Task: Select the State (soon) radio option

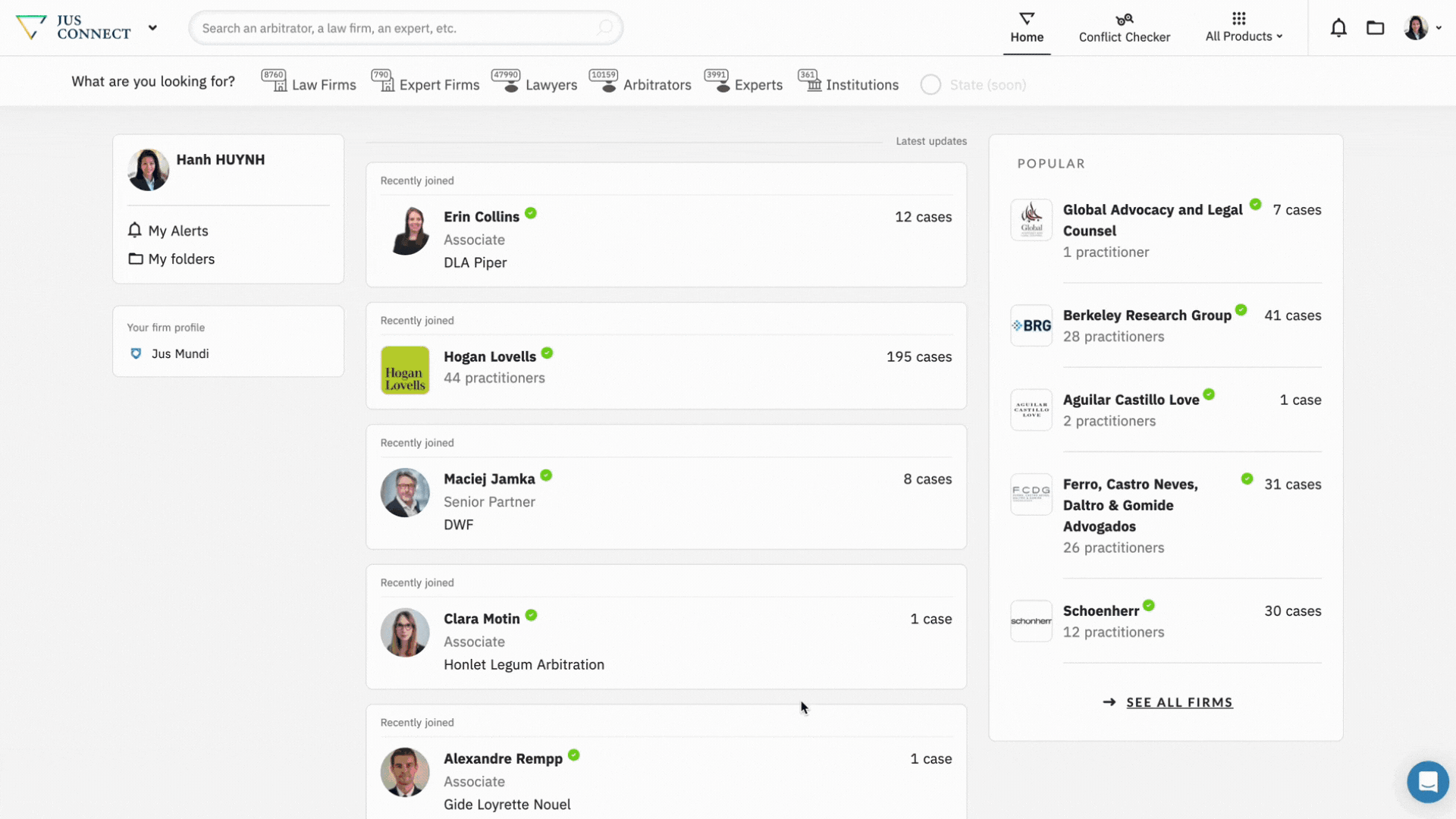Action: coord(930,84)
